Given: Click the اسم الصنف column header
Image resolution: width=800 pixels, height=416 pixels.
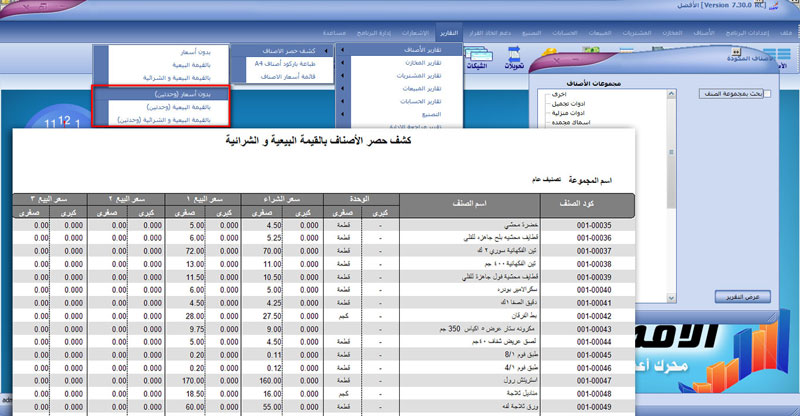Looking at the screenshot, I should tap(469, 203).
